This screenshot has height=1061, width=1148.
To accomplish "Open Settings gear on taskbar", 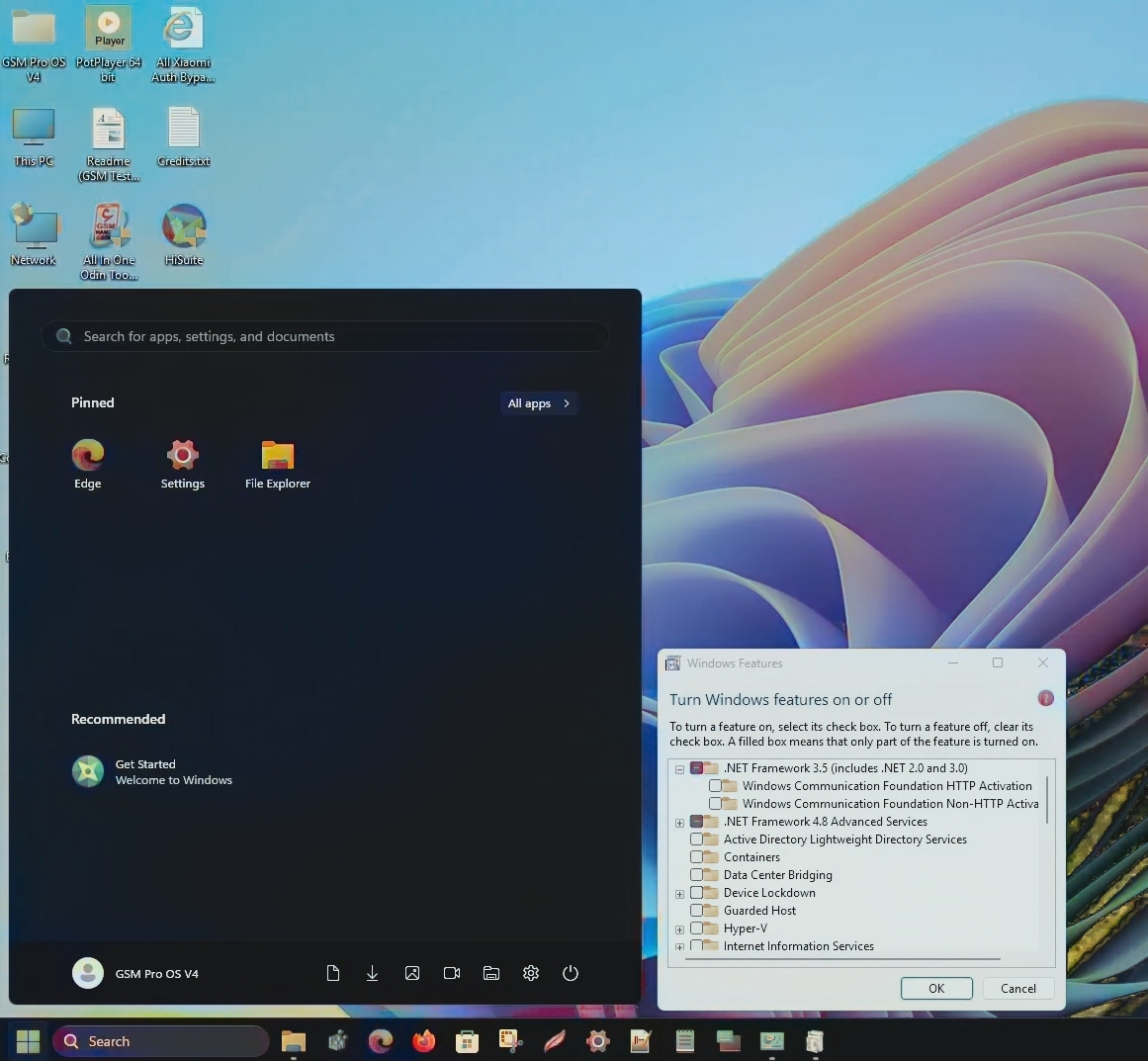I will (x=597, y=1040).
